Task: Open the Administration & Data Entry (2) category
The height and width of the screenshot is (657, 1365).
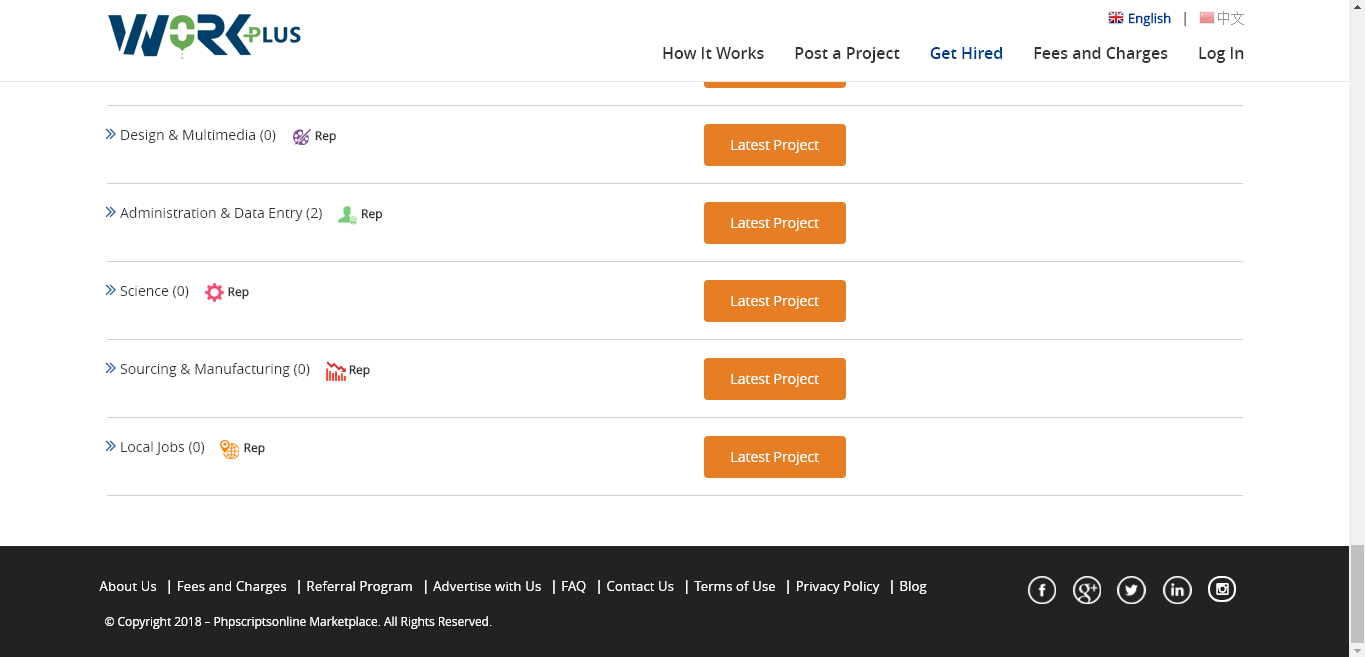Action: point(221,213)
